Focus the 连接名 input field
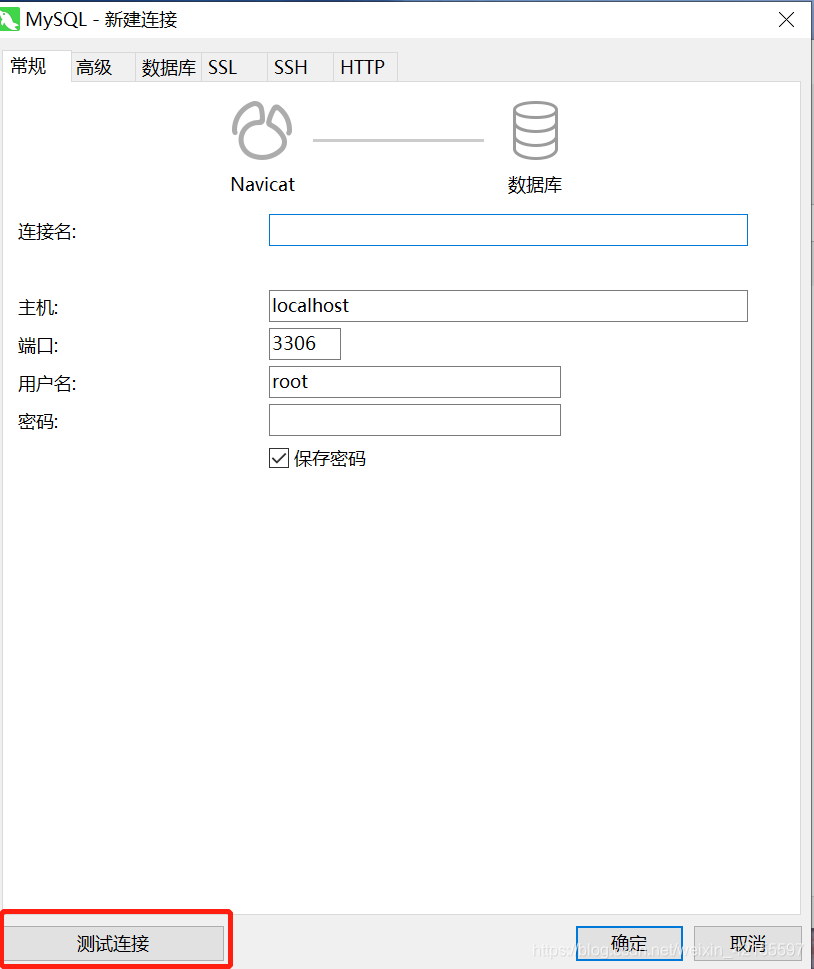 pos(508,230)
